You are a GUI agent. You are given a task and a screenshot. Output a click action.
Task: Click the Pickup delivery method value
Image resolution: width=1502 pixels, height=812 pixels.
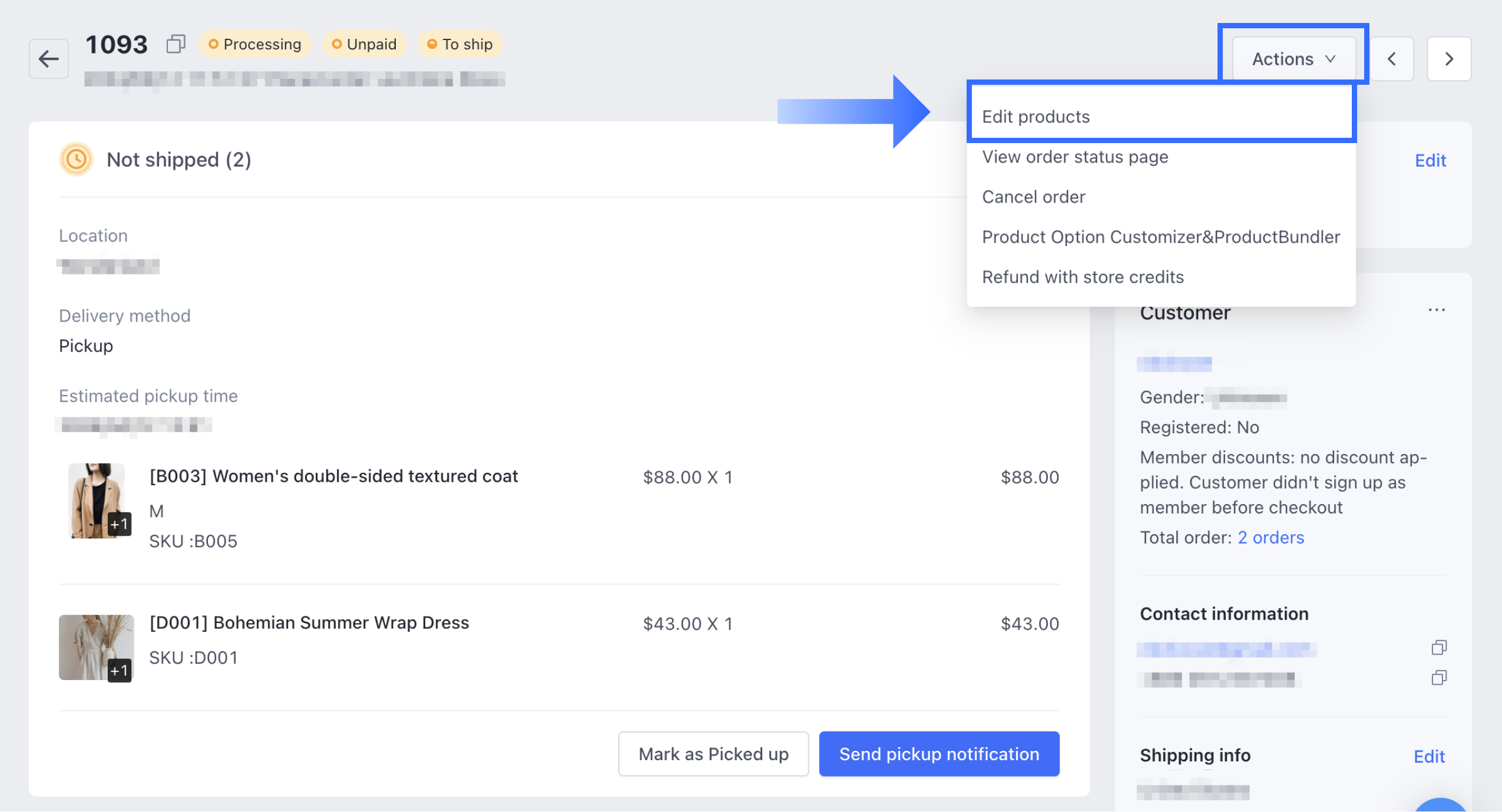[x=86, y=346]
